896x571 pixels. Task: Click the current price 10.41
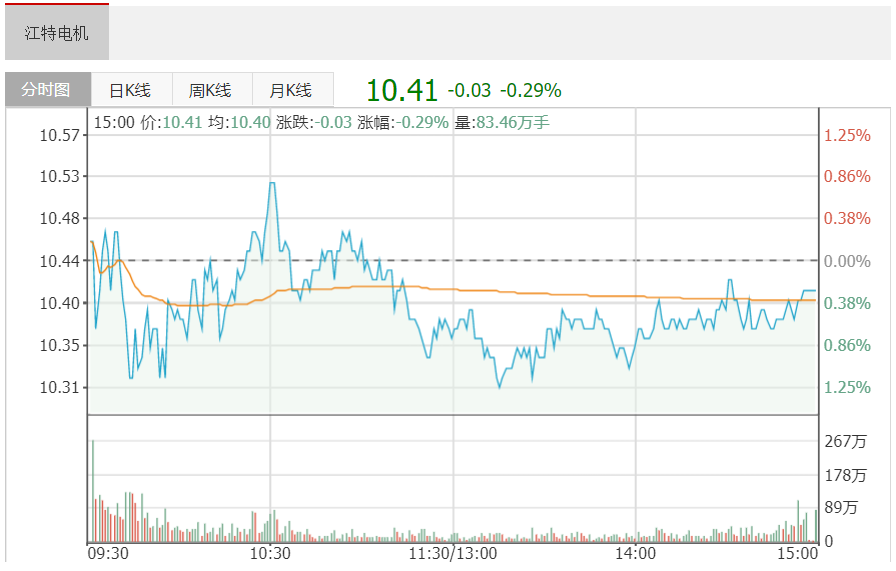(x=402, y=90)
